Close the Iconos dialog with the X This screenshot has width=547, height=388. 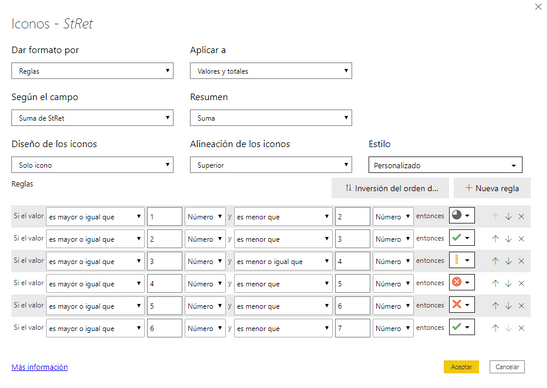click(x=538, y=7)
